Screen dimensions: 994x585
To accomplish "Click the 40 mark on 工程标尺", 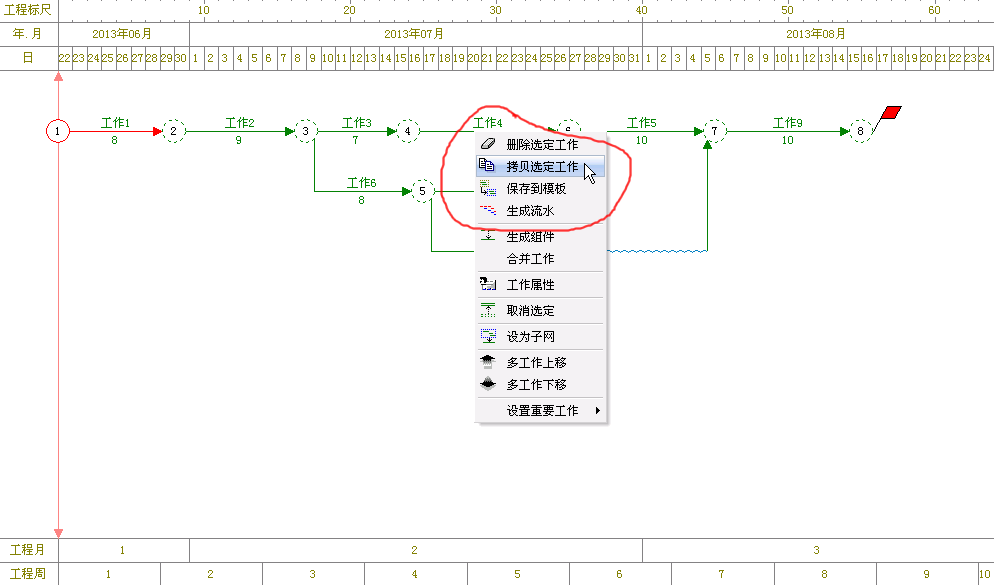I will (642, 10).
